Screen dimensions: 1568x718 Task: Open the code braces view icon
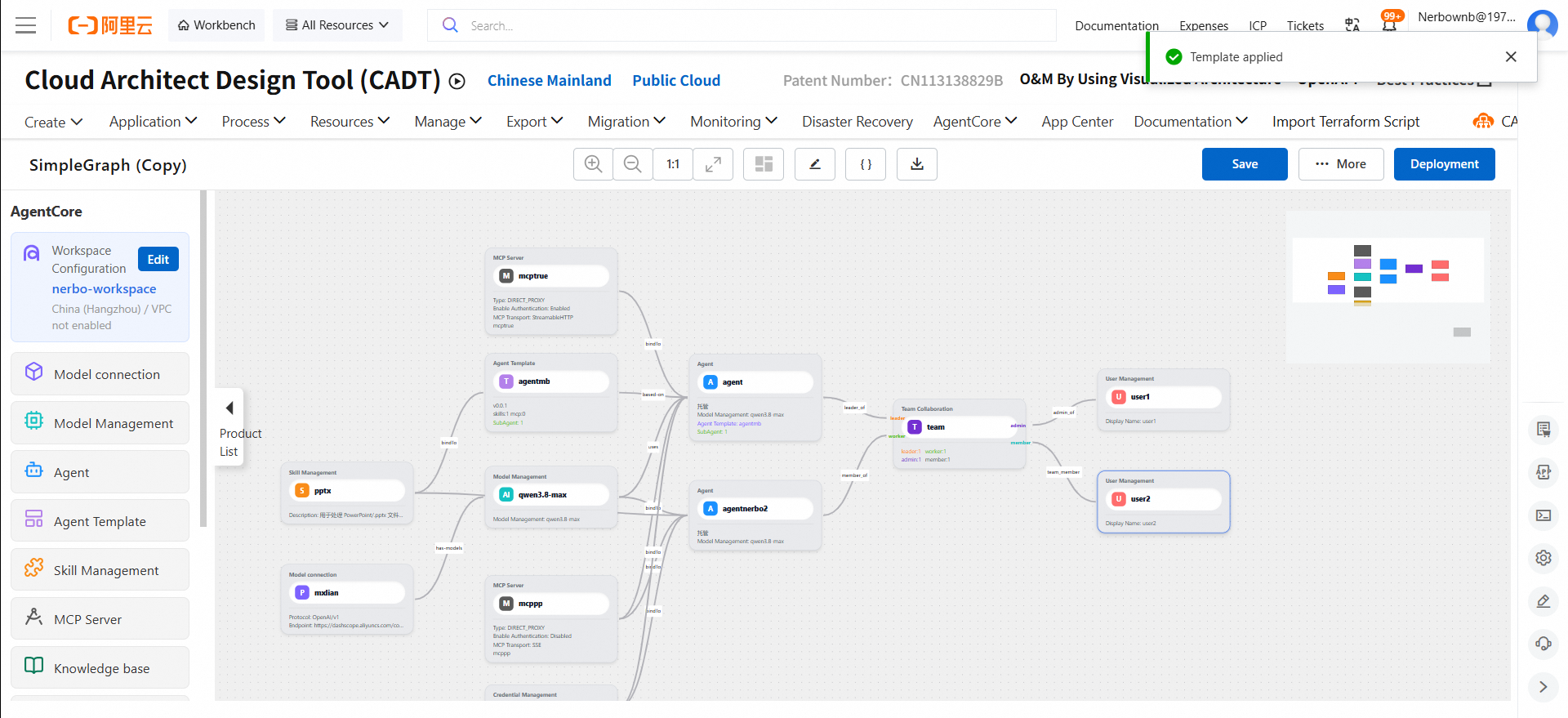[866, 164]
